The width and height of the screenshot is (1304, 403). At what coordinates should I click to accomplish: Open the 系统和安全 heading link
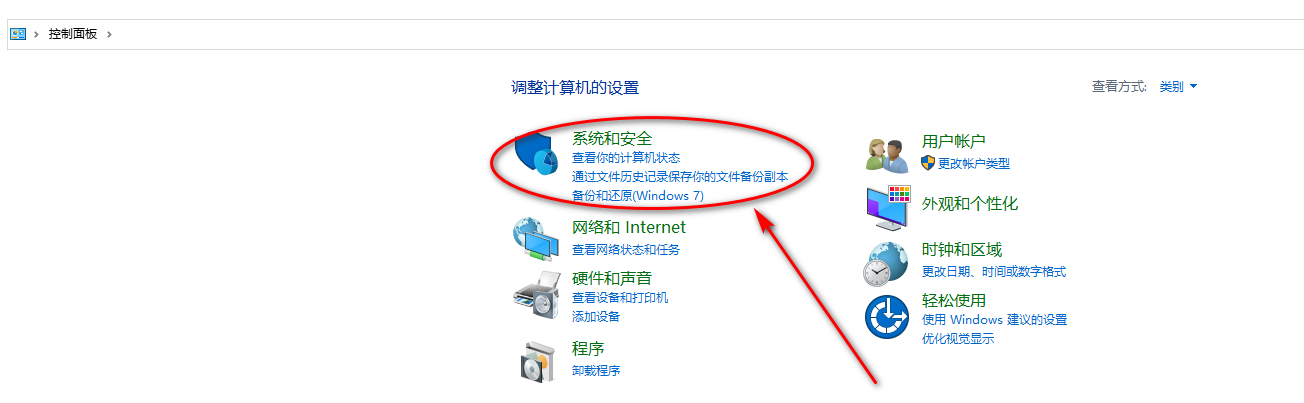tap(612, 138)
